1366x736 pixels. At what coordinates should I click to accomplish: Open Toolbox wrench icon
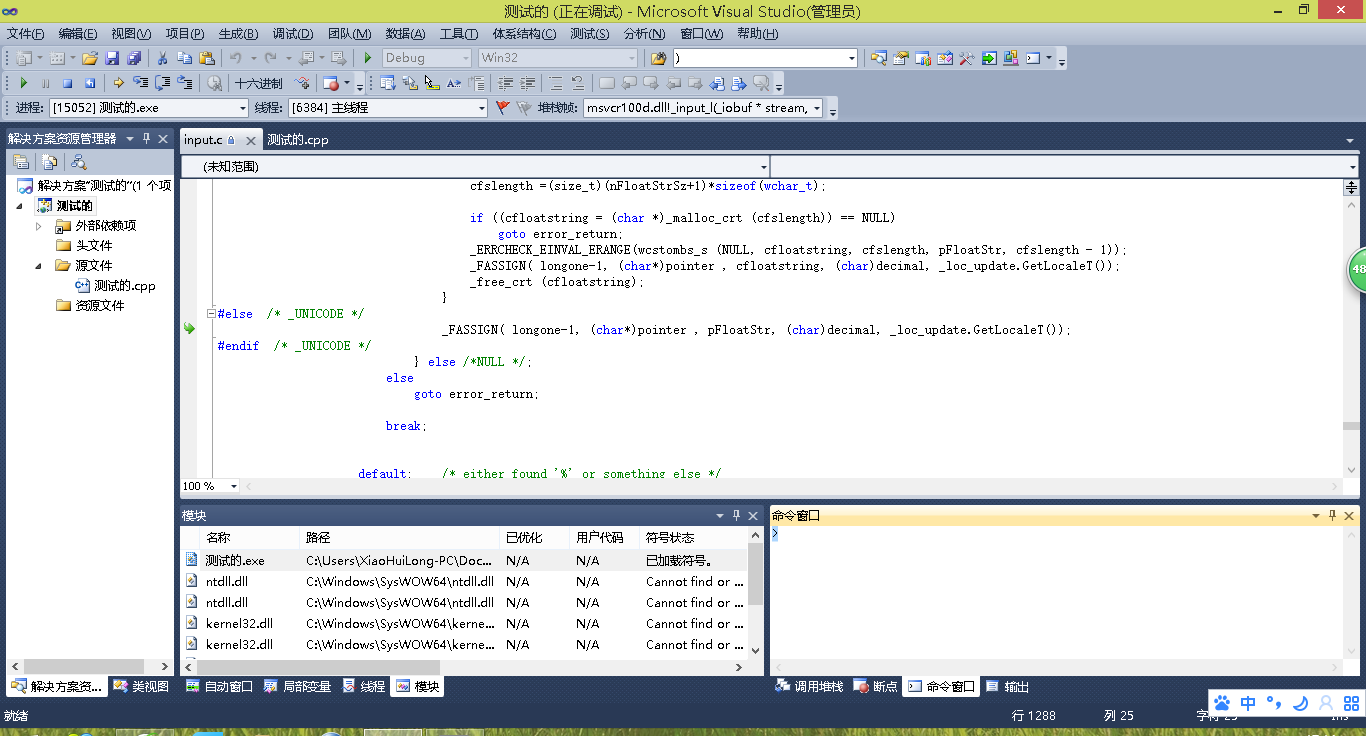(966, 58)
